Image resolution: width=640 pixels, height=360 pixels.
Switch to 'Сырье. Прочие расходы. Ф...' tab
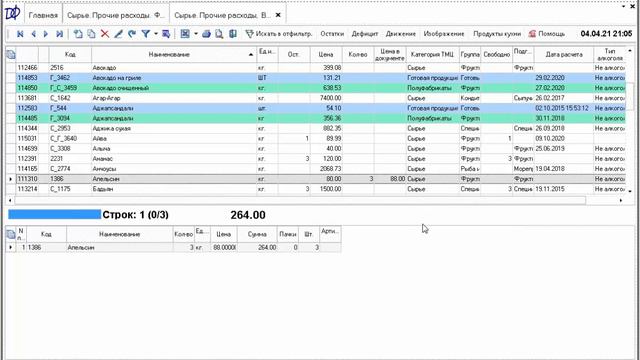tap(116, 15)
